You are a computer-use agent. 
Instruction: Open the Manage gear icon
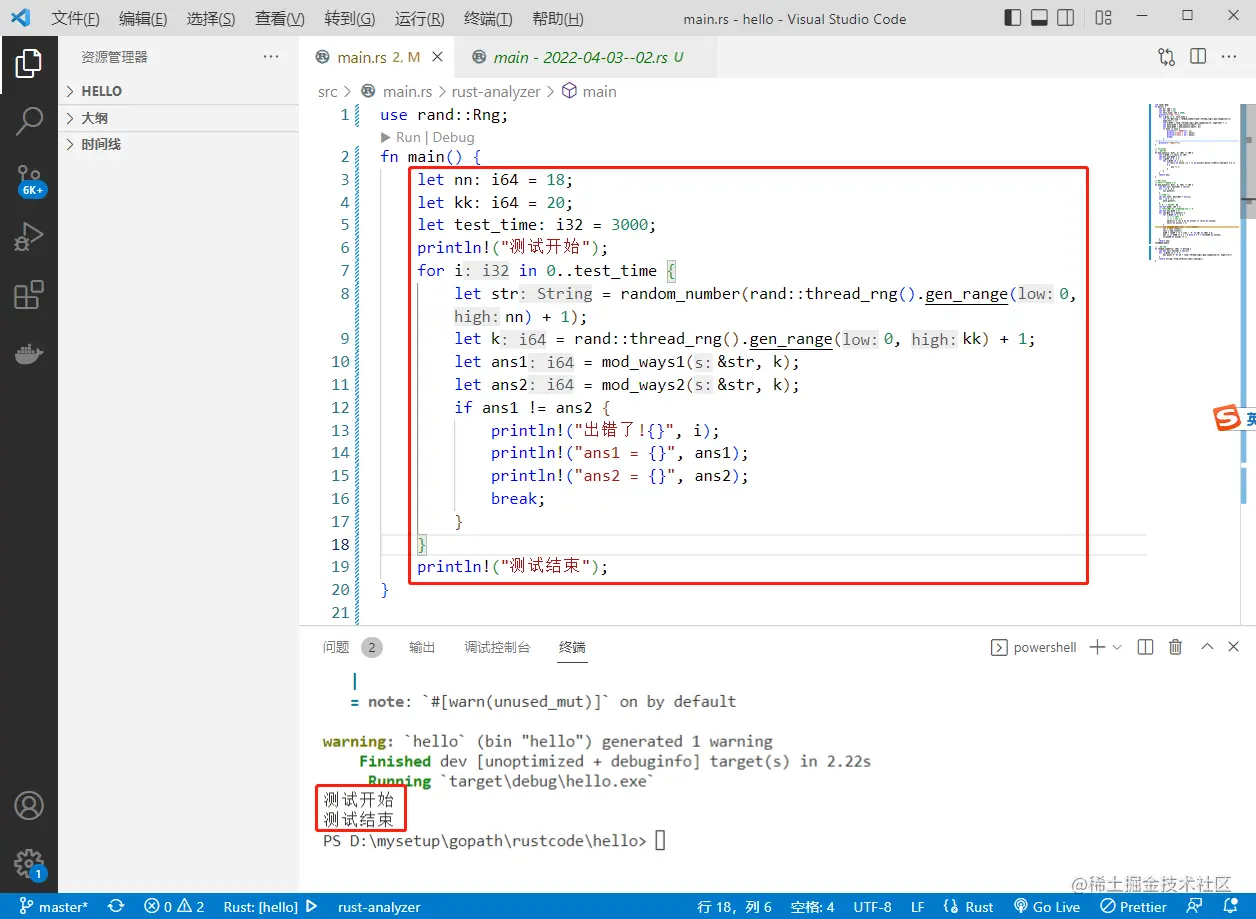click(x=29, y=863)
